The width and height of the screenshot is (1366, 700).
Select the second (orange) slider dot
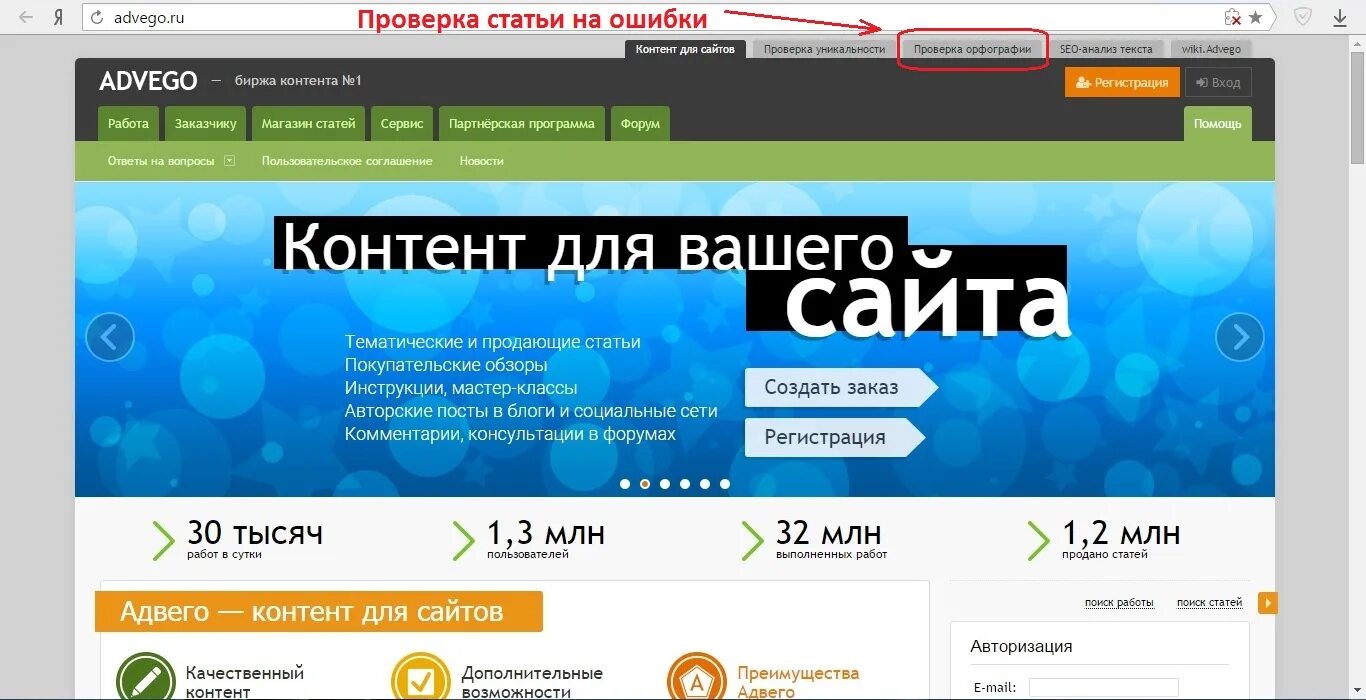coord(645,484)
